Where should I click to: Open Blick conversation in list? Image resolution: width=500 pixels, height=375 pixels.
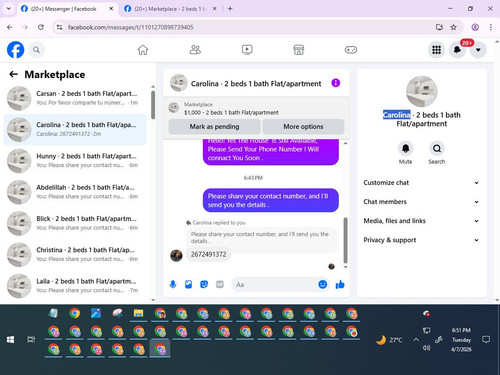coord(75,223)
